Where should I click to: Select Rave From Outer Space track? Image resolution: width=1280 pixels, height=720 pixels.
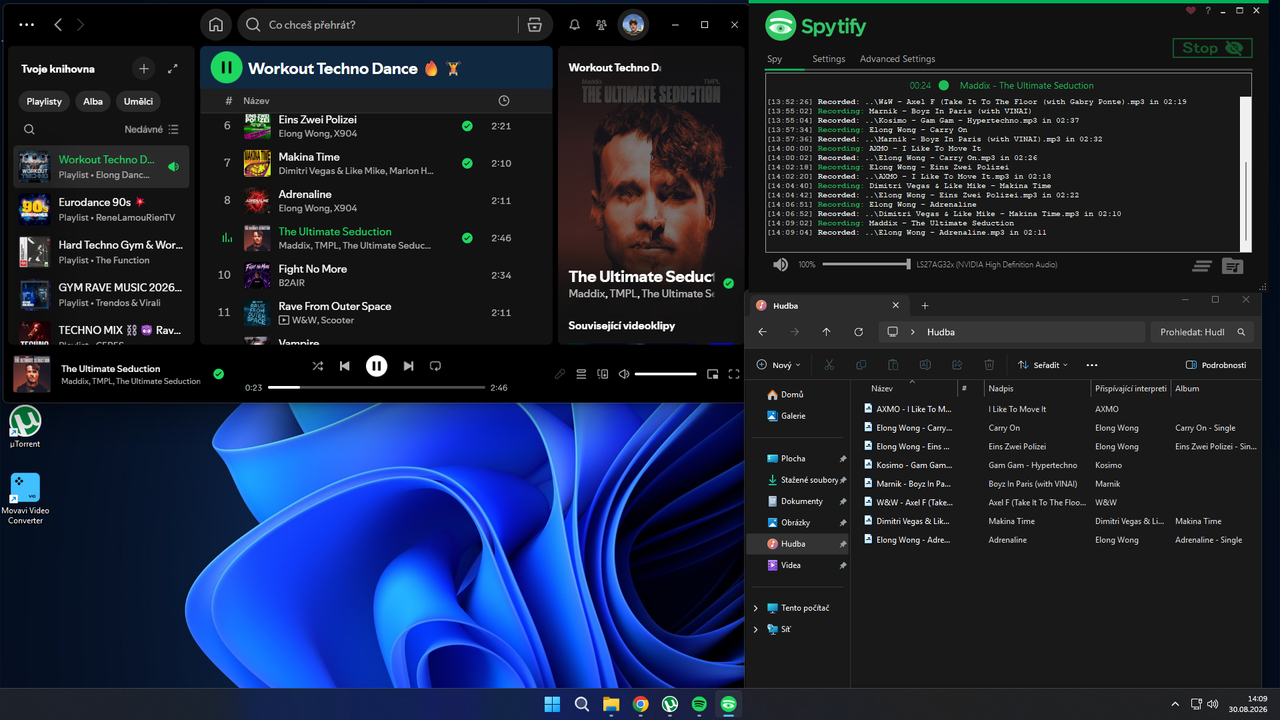(x=376, y=313)
